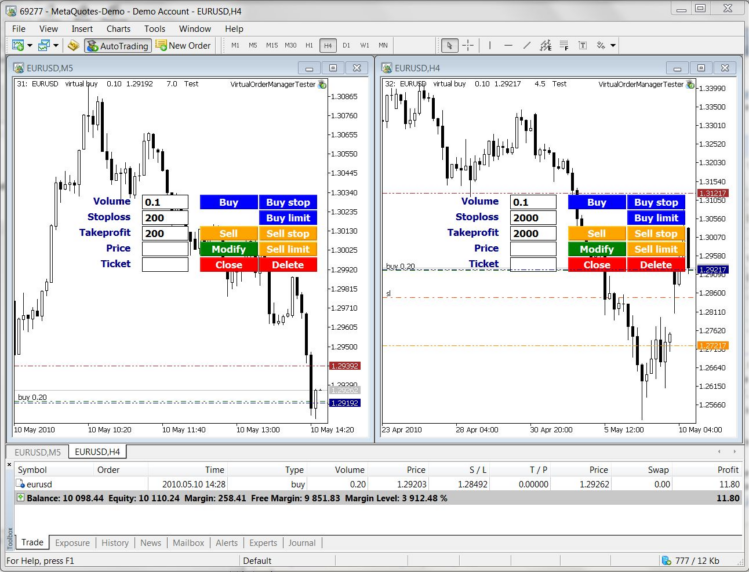Click the yellow tag icon before AutoTrading
The width and height of the screenshot is (749, 572).
point(73,46)
